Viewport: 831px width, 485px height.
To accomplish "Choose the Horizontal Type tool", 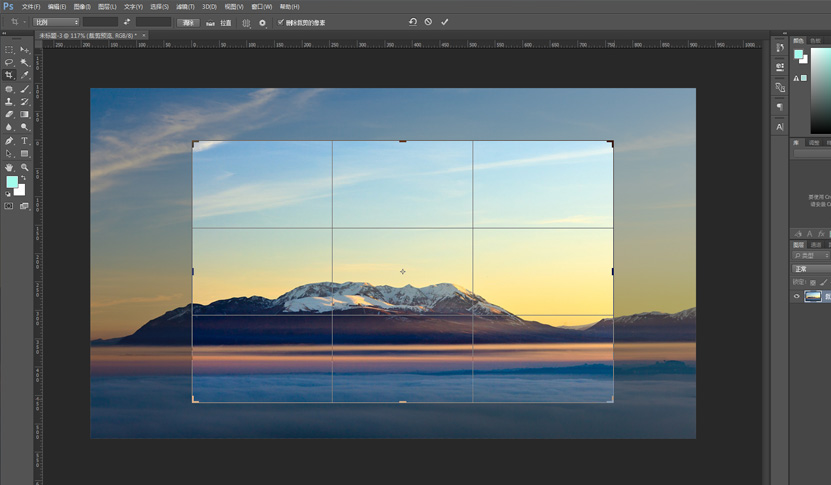I will pyautogui.click(x=25, y=141).
